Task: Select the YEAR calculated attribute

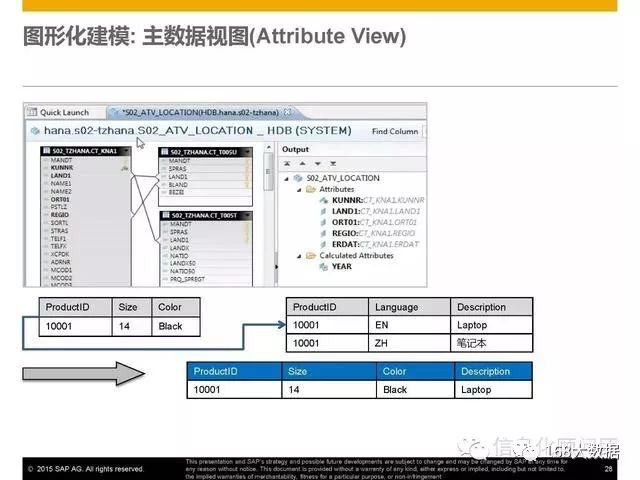Action: click(x=342, y=267)
